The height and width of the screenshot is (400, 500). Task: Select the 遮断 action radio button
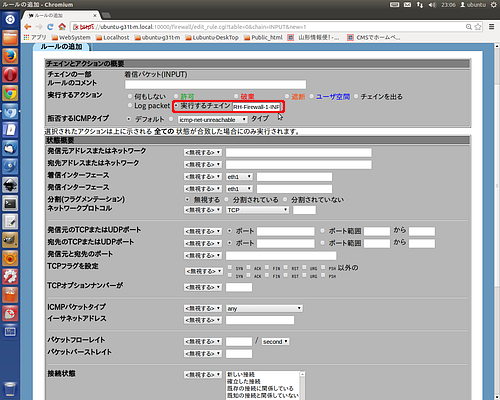[287, 96]
